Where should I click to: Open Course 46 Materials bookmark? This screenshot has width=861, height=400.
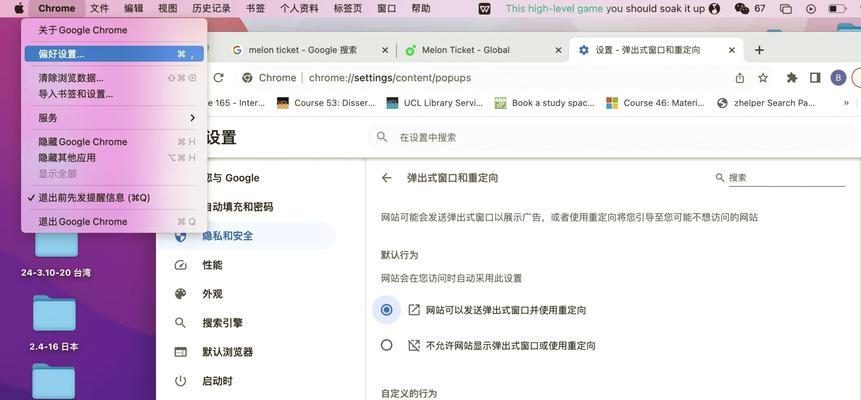click(655, 103)
